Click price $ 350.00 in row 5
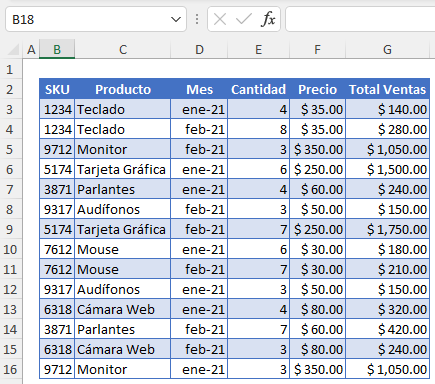Screen dimensions: 435x384 317,149
